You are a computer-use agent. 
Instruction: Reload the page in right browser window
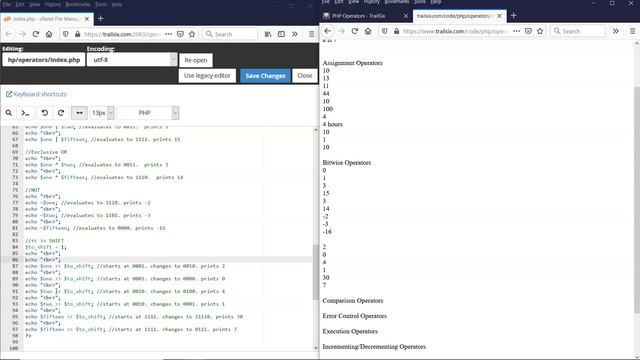pyautogui.click(x=354, y=31)
